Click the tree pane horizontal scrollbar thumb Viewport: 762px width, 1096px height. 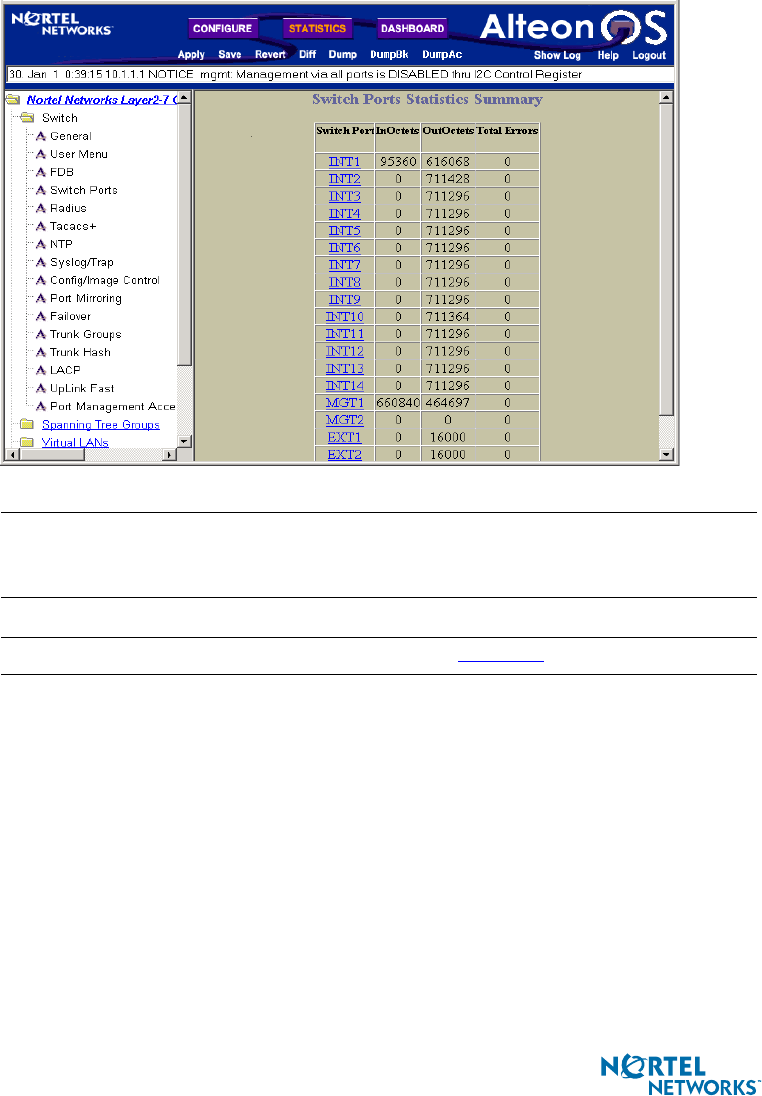52,455
